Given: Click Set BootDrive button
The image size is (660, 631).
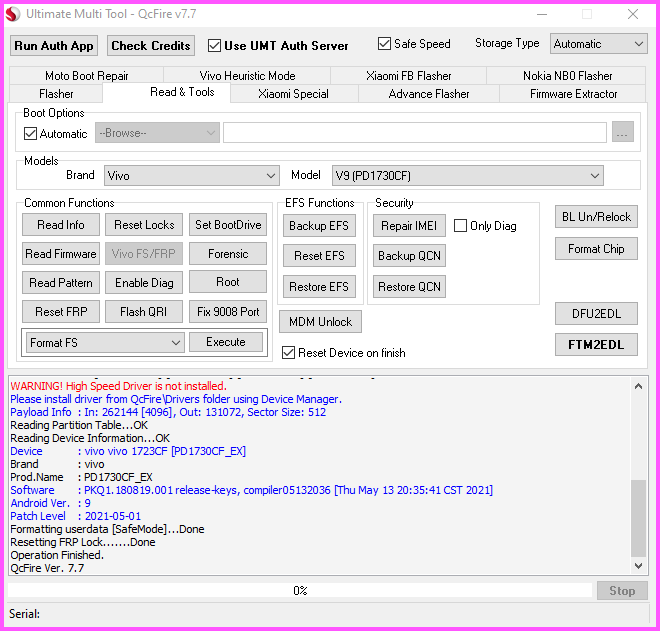Looking at the screenshot, I should (228, 225).
